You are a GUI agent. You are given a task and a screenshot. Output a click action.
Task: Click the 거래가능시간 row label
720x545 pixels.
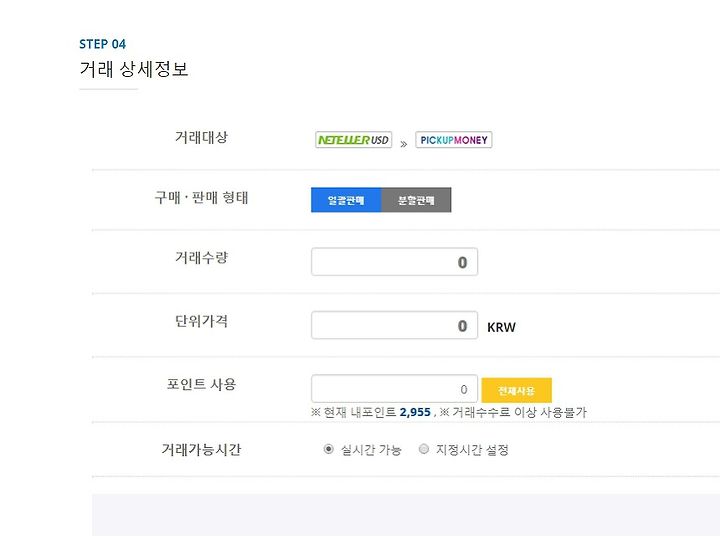[201, 449]
